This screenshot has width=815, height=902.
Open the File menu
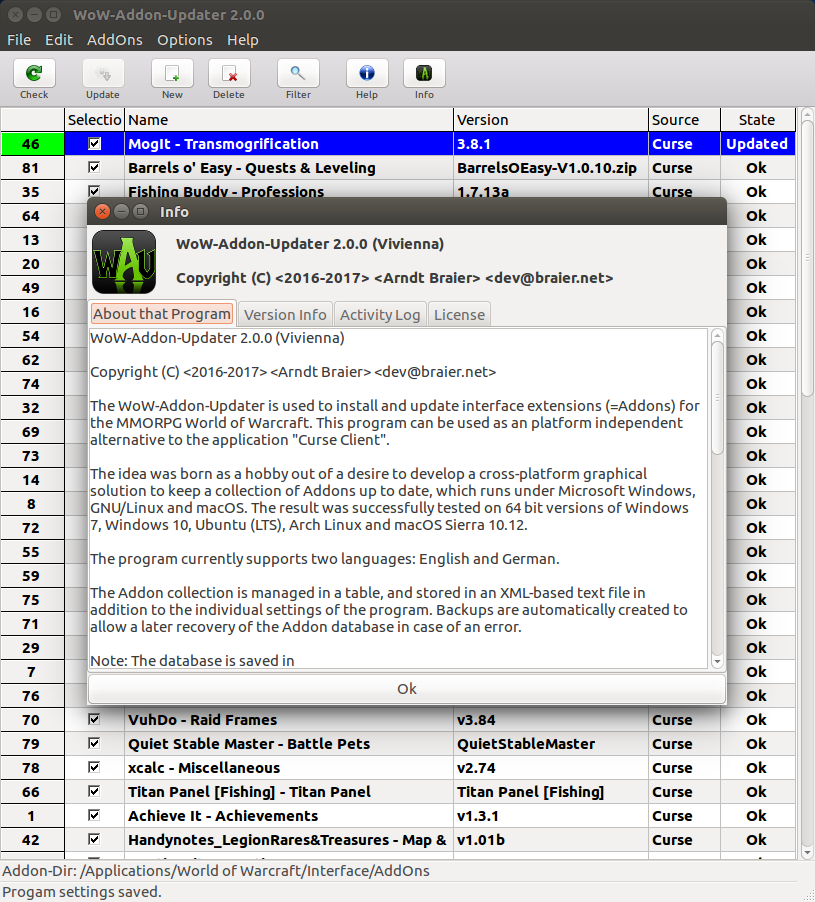19,40
